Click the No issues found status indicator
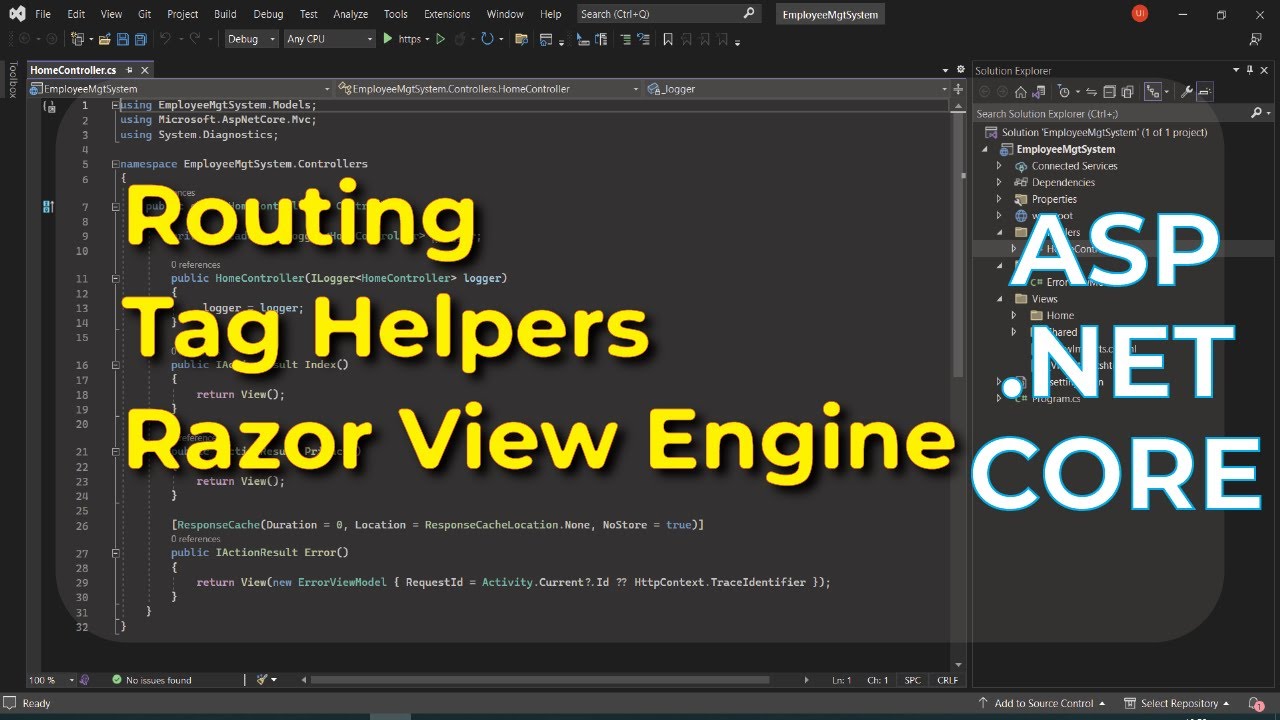Screen dimensions: 1280x720 (x=151, y=680)
